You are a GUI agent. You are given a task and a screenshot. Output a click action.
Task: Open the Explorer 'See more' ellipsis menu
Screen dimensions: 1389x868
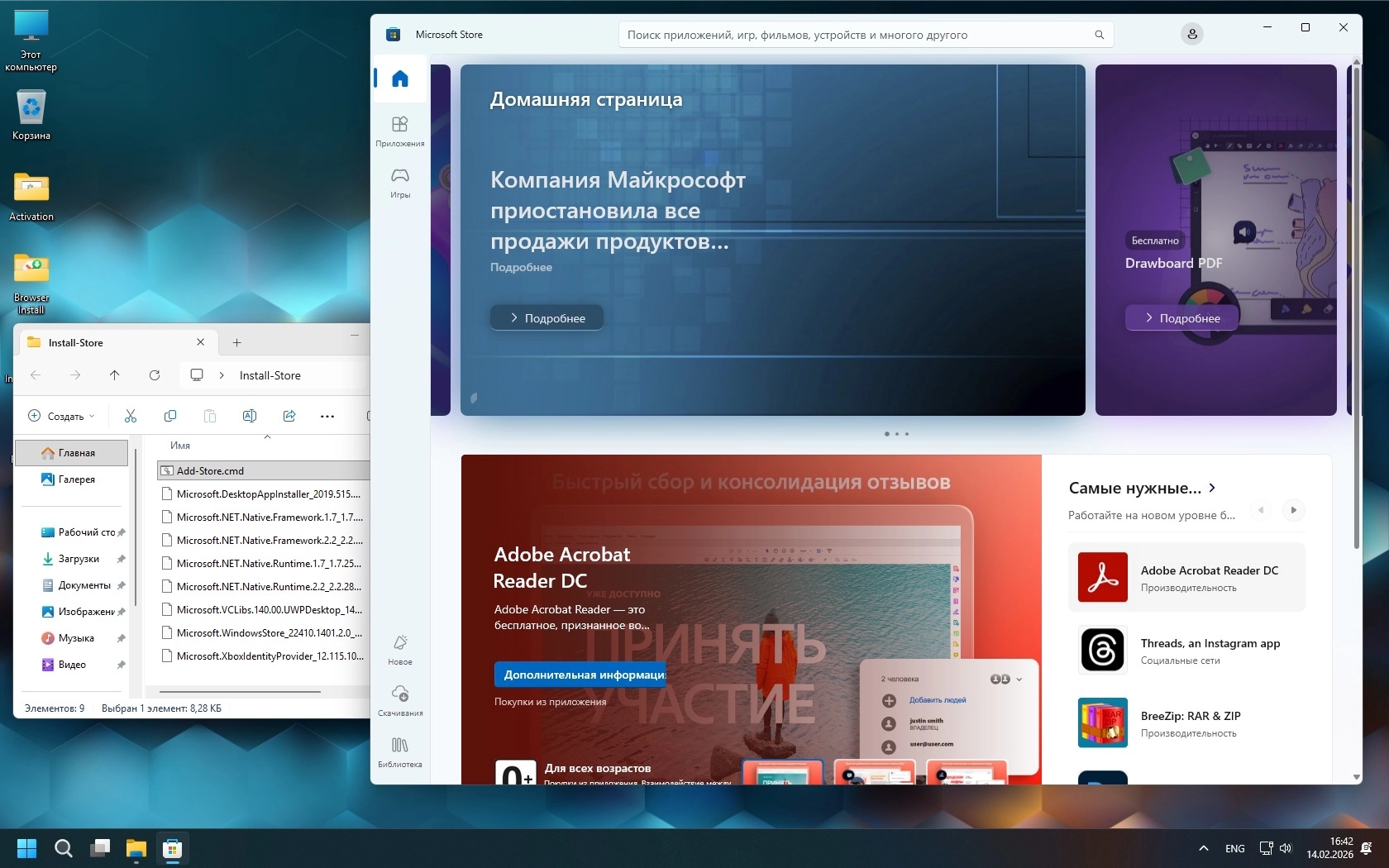point(327,416)
